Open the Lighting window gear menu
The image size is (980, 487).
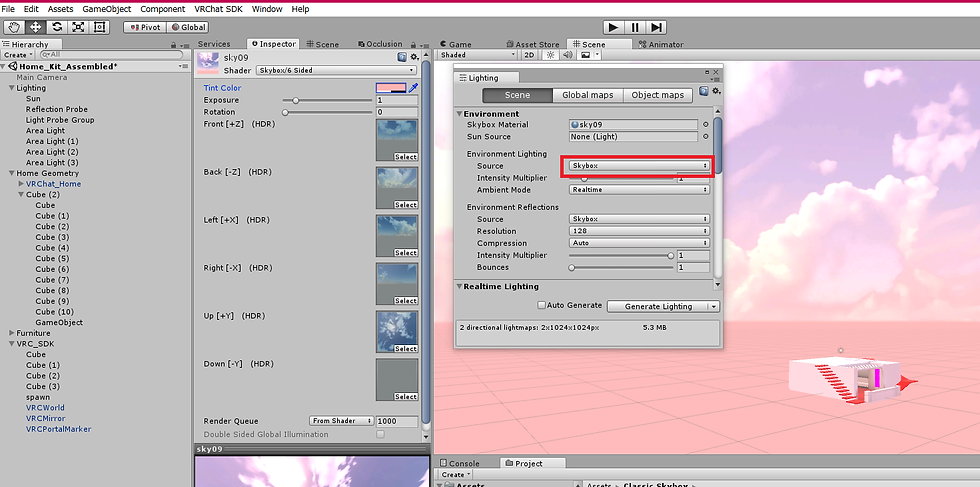[716, 91]
